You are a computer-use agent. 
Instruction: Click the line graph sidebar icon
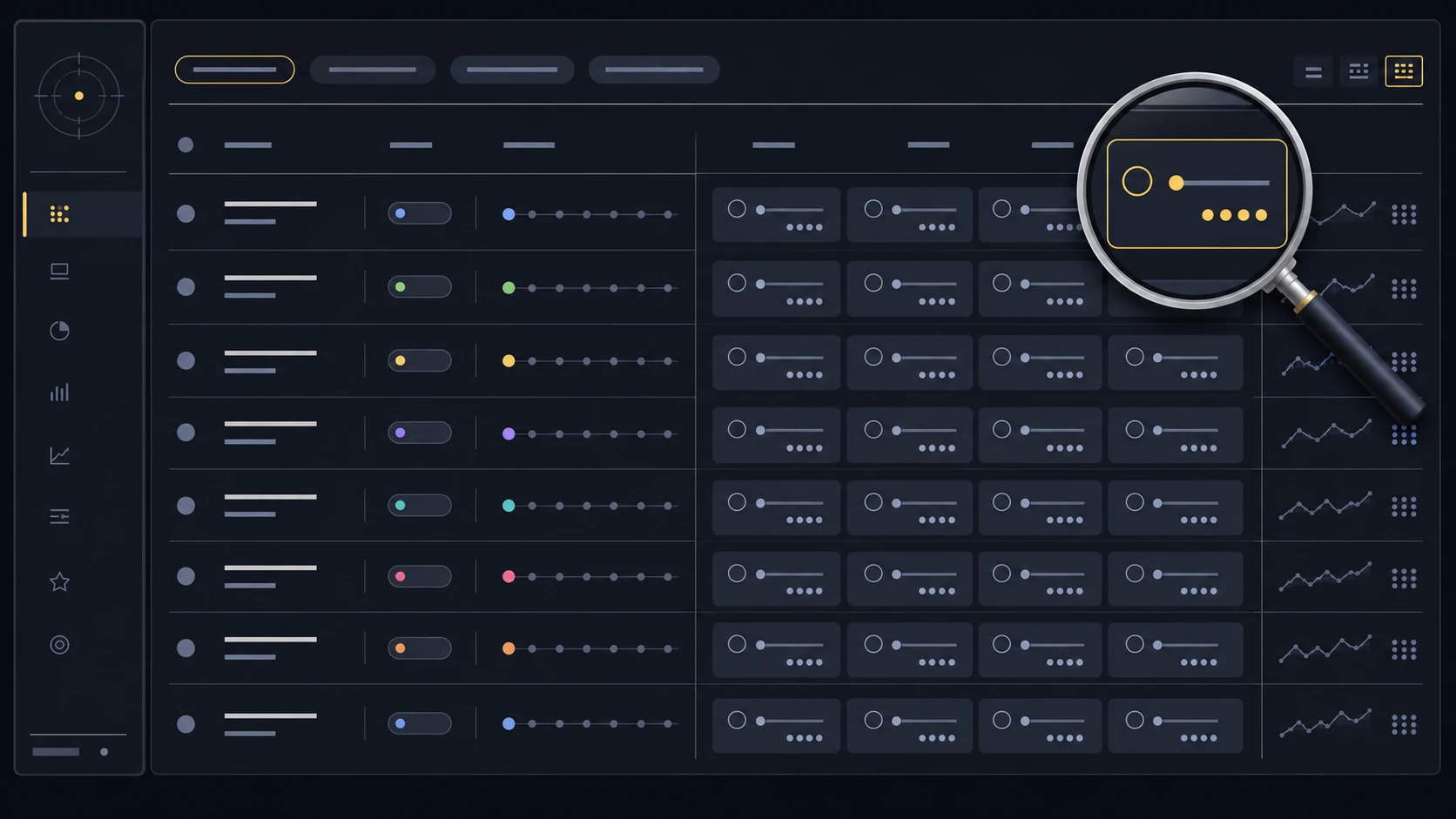point(59,455)
